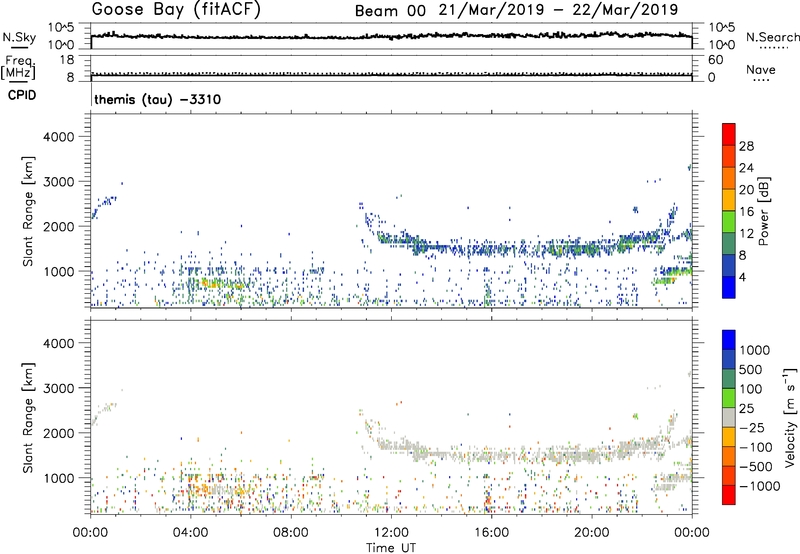Pick the light green segment of the power colorbar
The height and width of the screenshot is (554, 800).
pyautogui.click(x=729, y=223)
